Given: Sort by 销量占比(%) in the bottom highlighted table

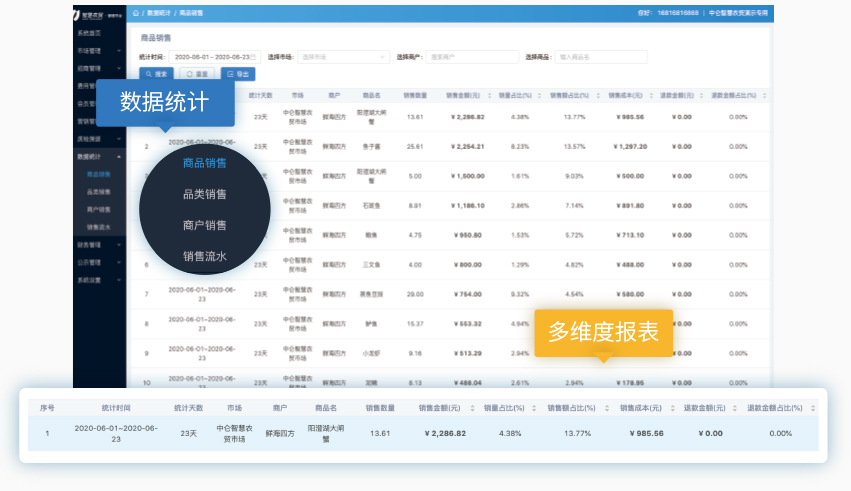Looking at the screenshot, I should pos(533,409).
